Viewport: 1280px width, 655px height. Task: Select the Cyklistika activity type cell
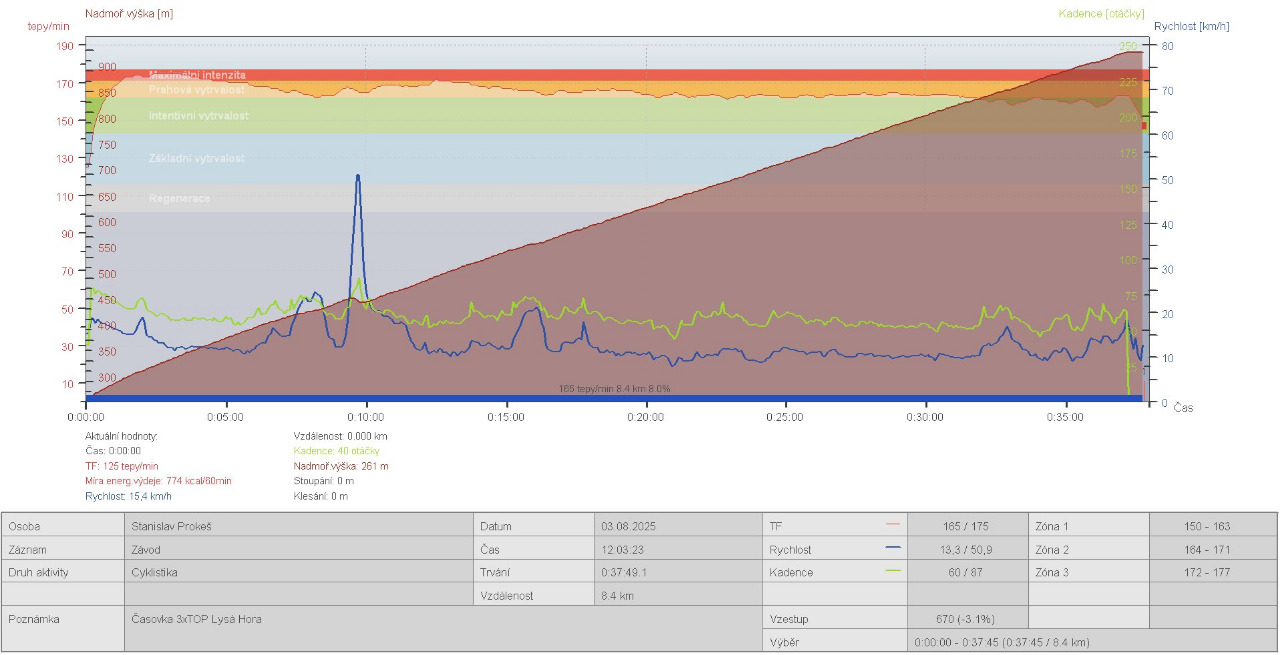pyautogui.click(x=157, y=573)
